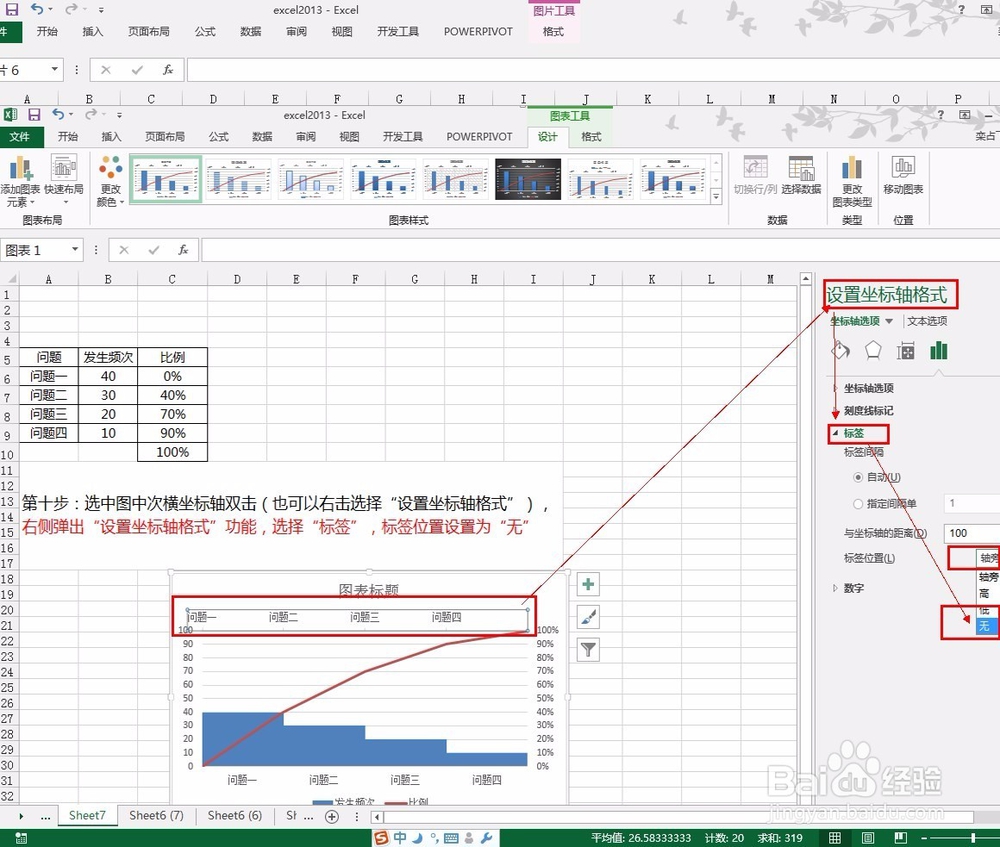The image size is (1000, 847).
Task: Switch to Sheet7 worksheet tab
Action: (87, 815)
